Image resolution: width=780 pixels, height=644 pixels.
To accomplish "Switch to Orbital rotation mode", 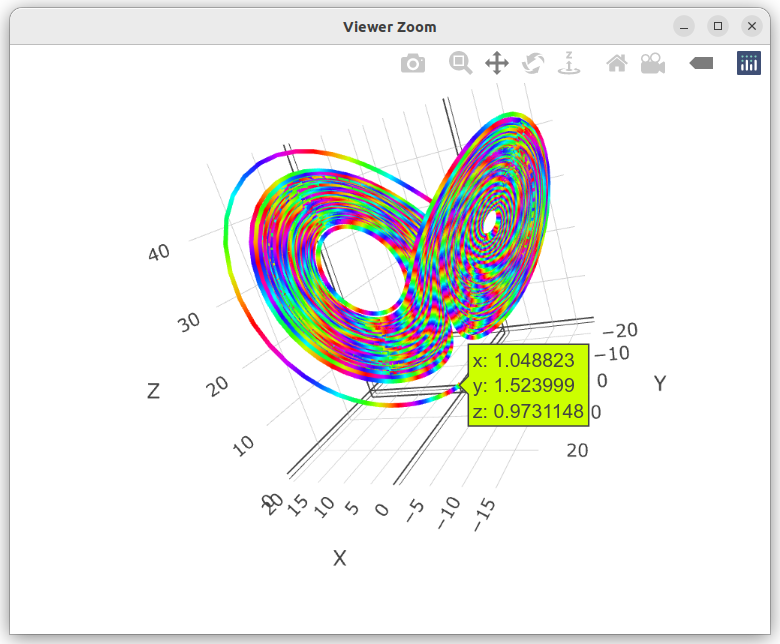I will [x=533, y=64].
